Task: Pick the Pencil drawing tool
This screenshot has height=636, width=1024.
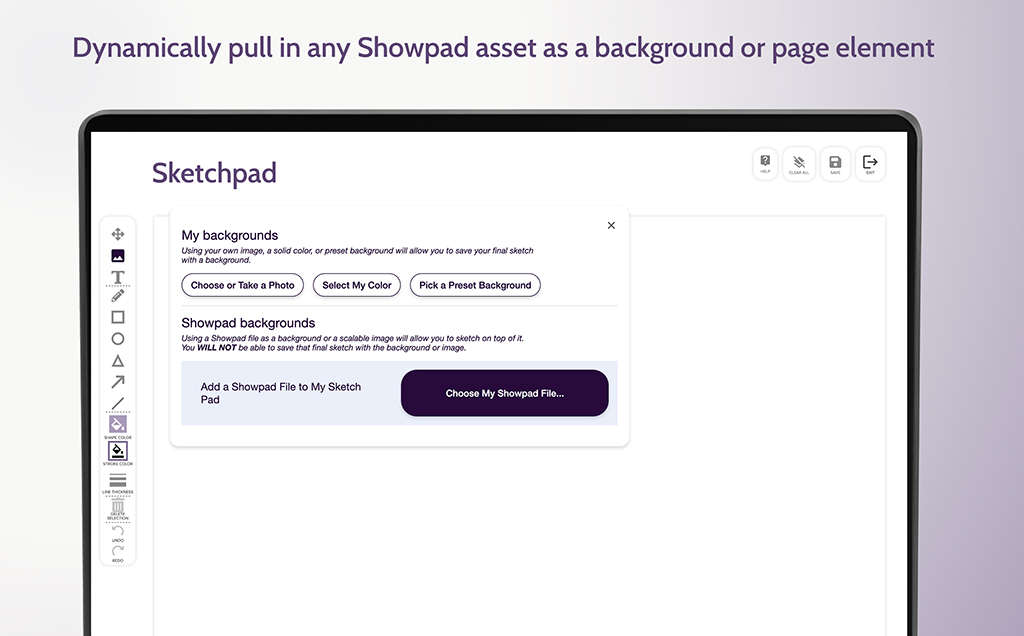Action: (118, 296)
